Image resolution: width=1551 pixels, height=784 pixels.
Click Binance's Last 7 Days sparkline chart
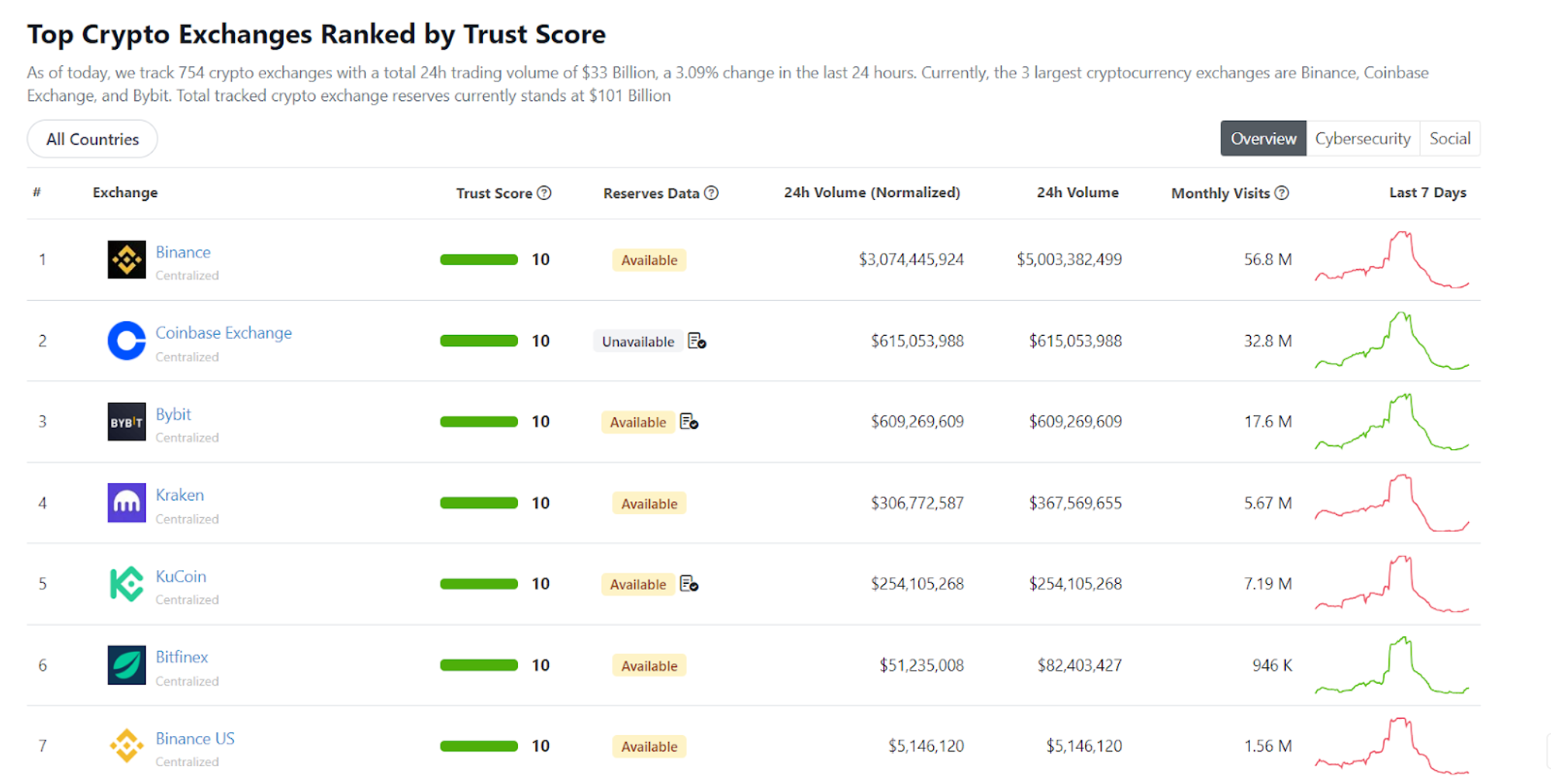click(x=1392, y=260)
